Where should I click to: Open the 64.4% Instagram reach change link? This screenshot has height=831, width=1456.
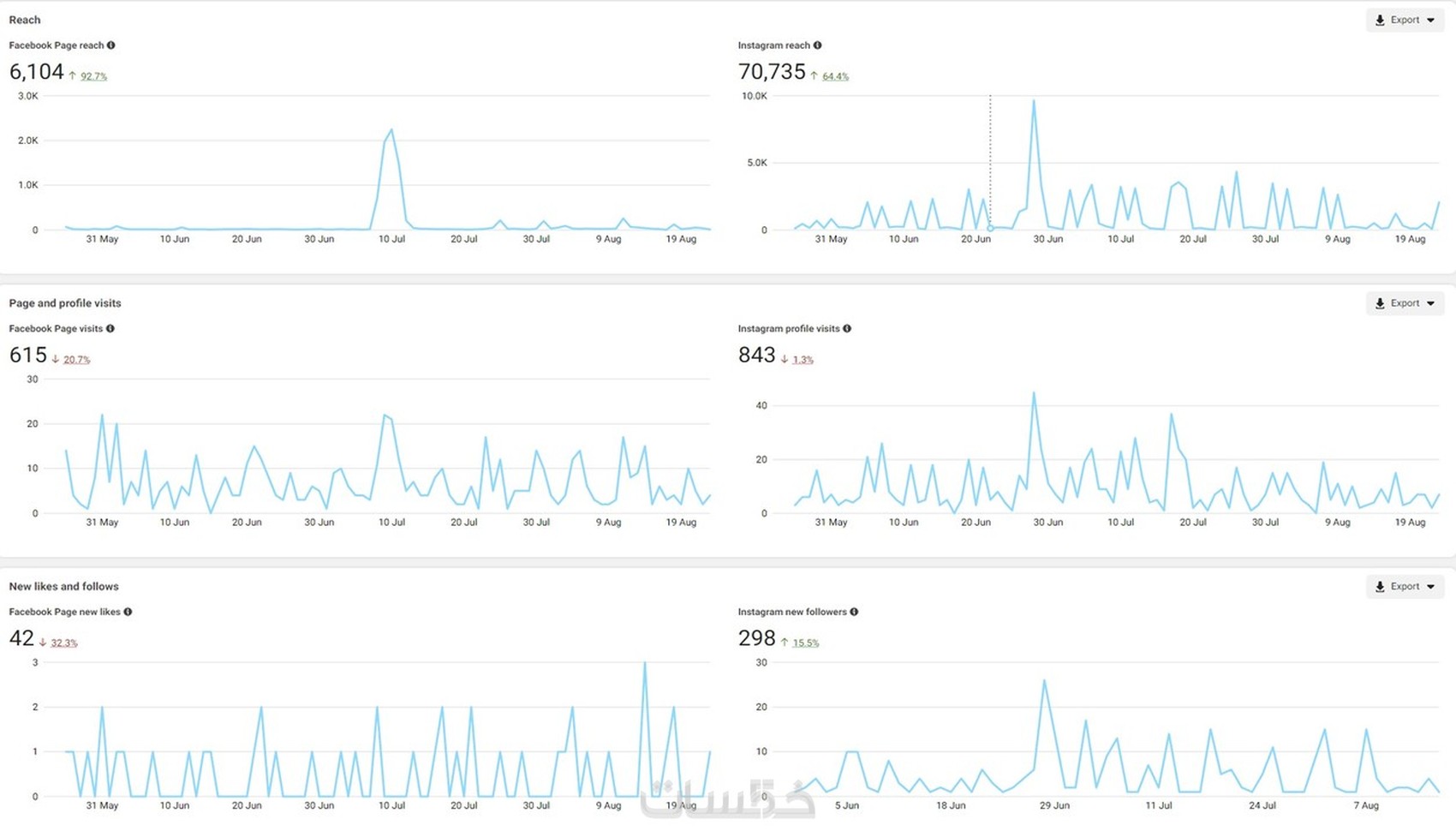(x=835, y=76)
